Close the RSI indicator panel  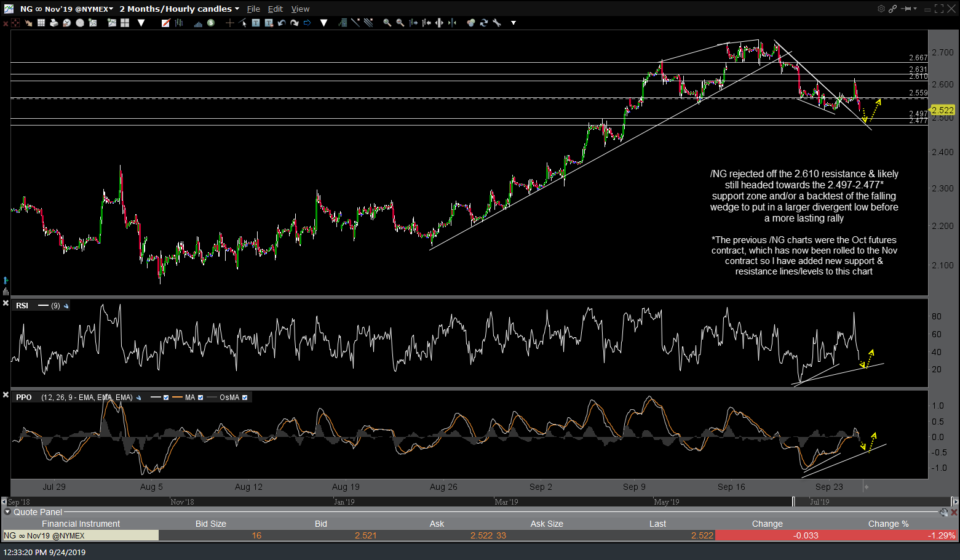click(x=5, y=303)
